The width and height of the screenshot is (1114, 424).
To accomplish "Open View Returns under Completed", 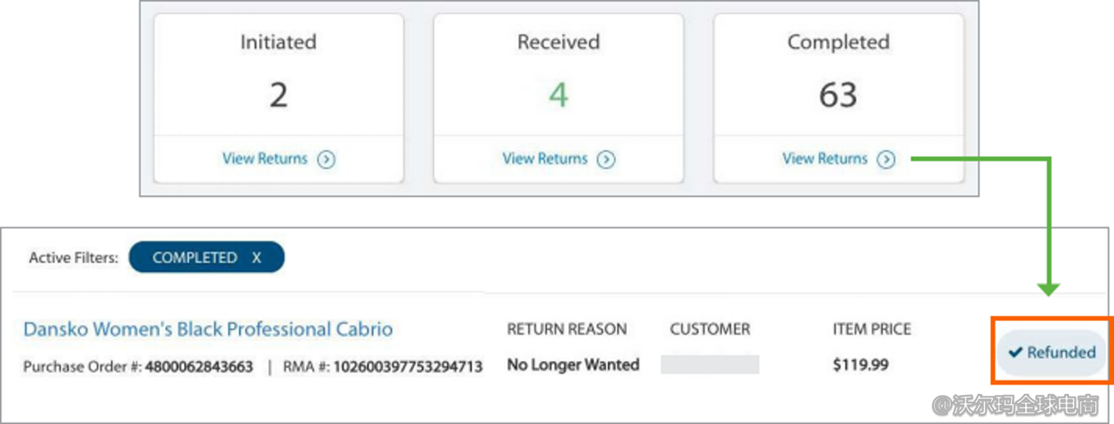I will 826,159.
